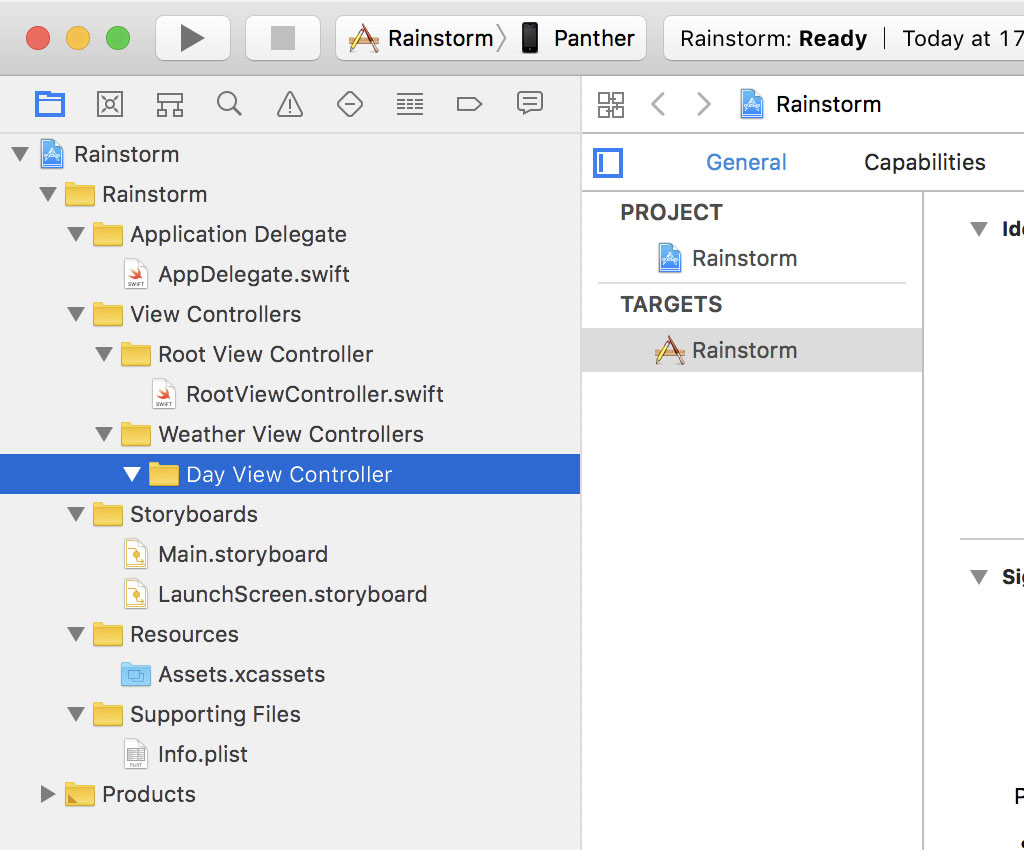Open the Issue navigator warning triangle
Viewport: 1024px width, 850px height.
point(289,103)
